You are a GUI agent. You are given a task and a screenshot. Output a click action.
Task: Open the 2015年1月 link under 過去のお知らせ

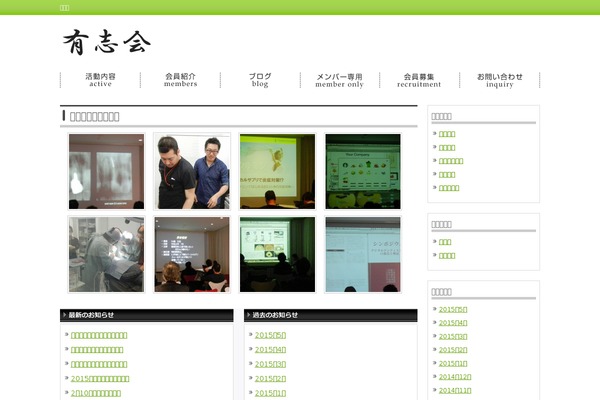point(271,393)
